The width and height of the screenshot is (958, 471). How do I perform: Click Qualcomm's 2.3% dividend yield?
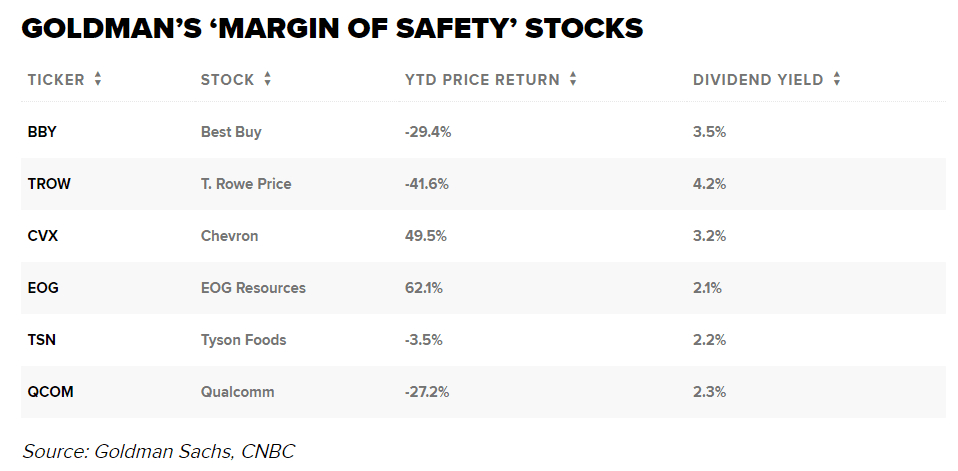click(709, 392)
